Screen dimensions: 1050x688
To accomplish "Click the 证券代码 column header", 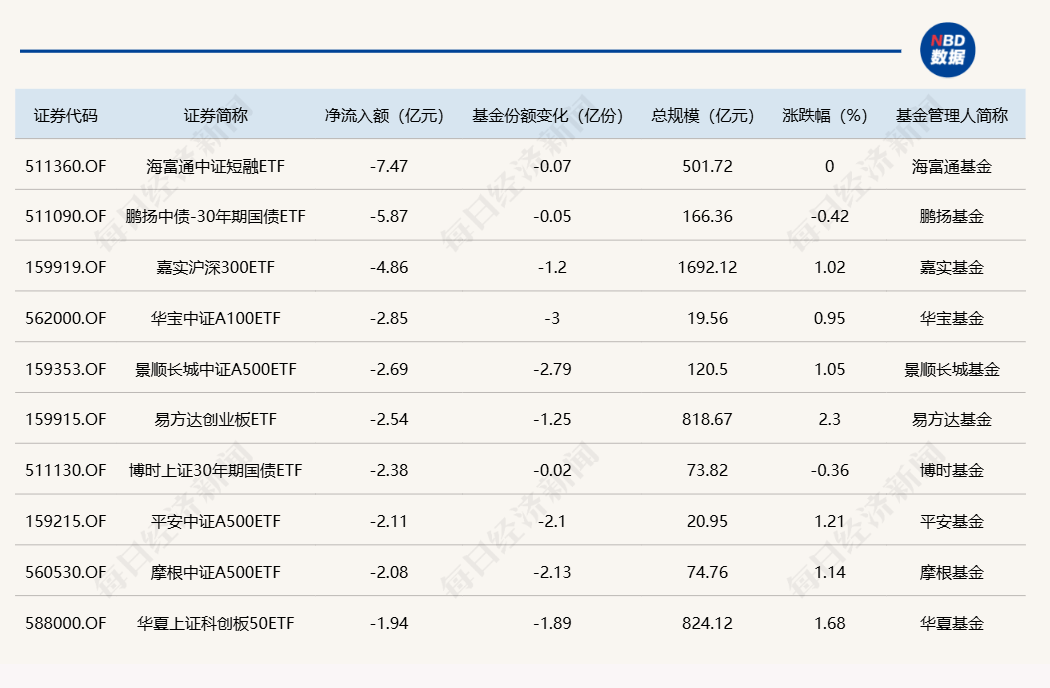I will pyautogui.click(x=66, y=116).
